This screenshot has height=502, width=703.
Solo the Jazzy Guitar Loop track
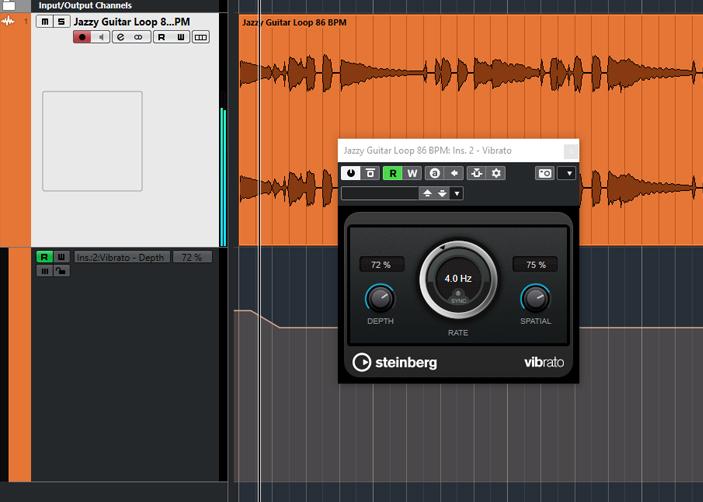tap(60, 22)
